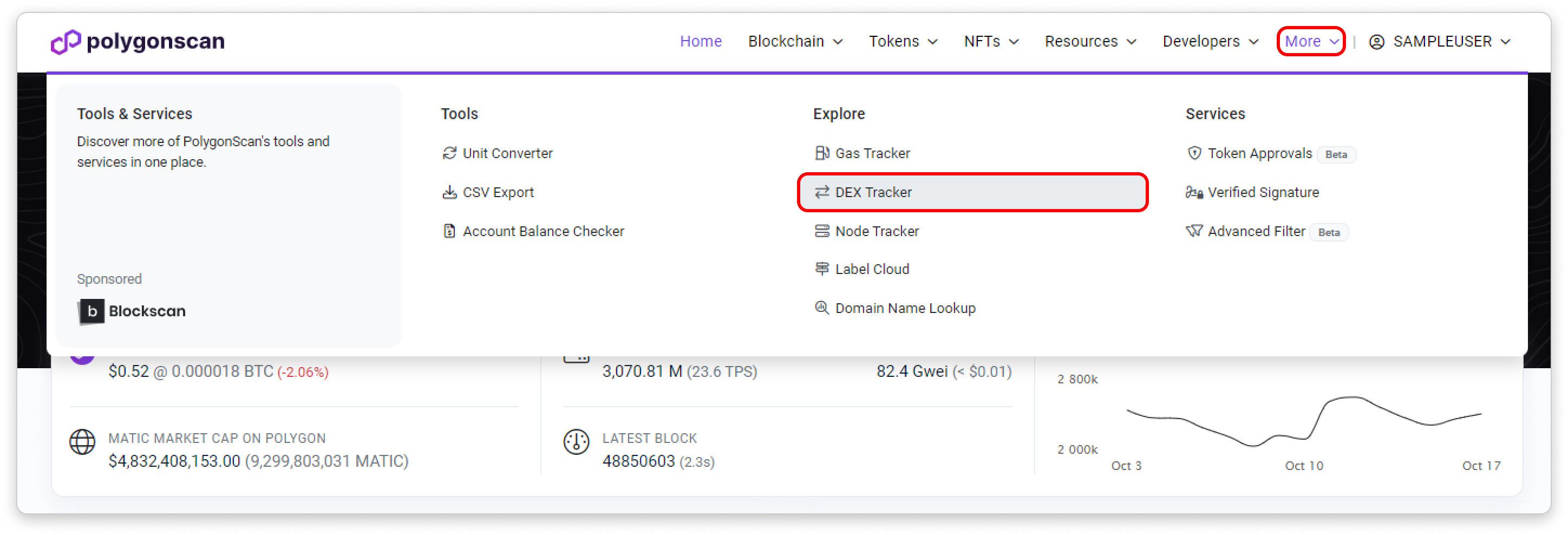Open the NFTs navigation dropdown
This screenshot has height=535, width=1568.
[991, 41]
